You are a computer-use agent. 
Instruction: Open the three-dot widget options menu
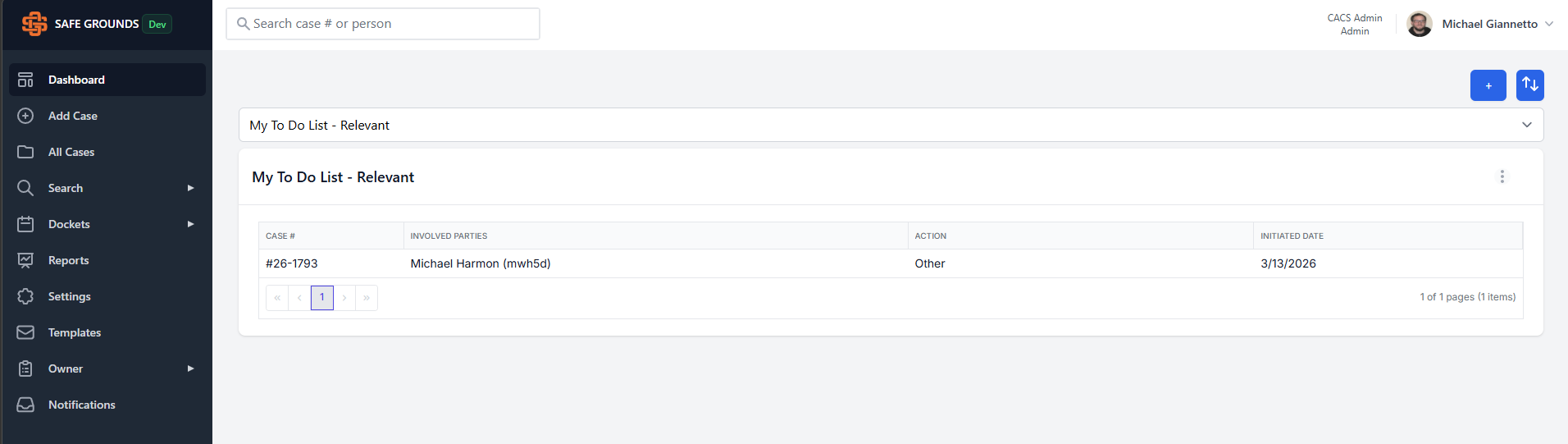click(x=1502, y=176)
